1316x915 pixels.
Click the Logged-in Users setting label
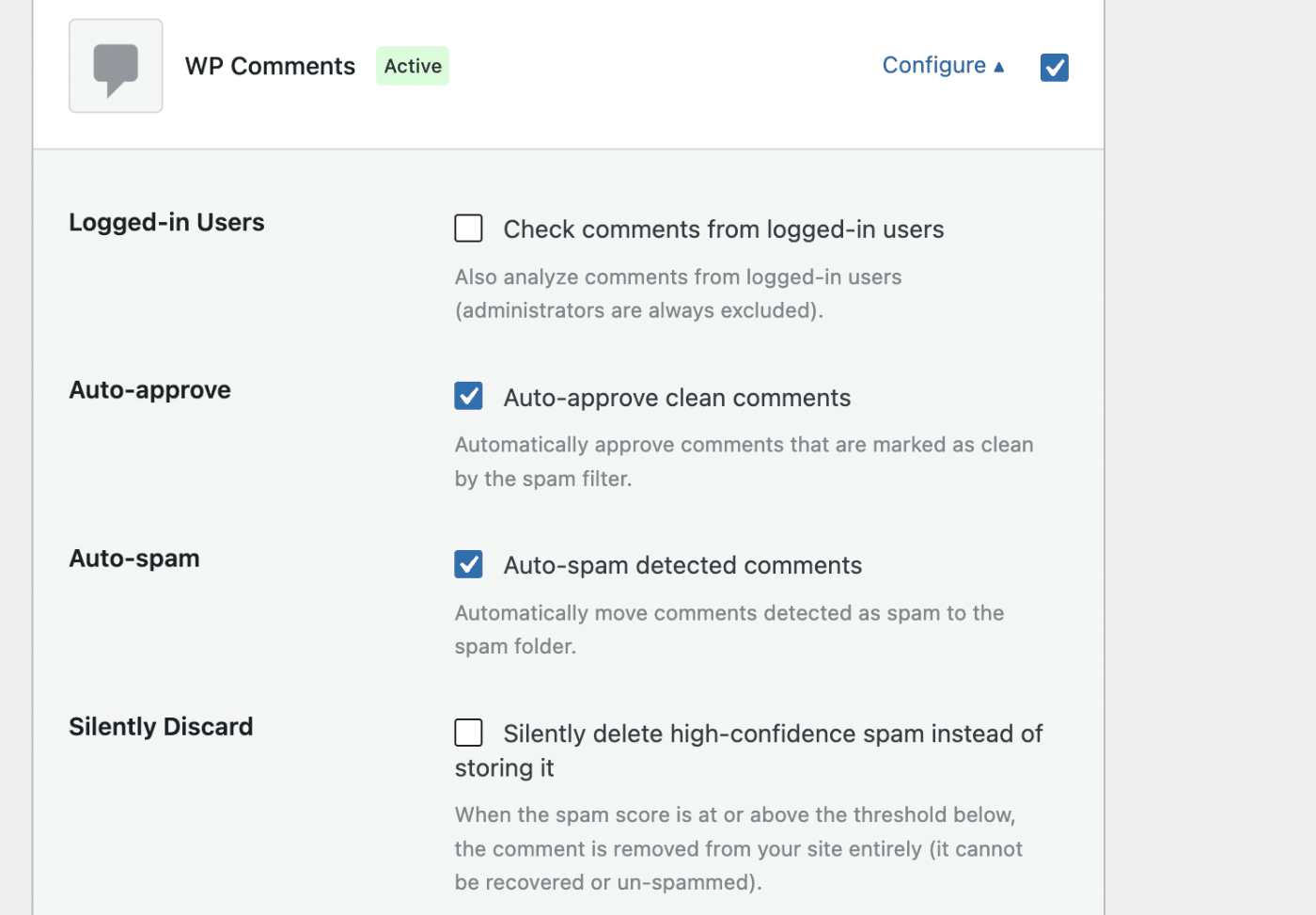click(x=166, y=223)
